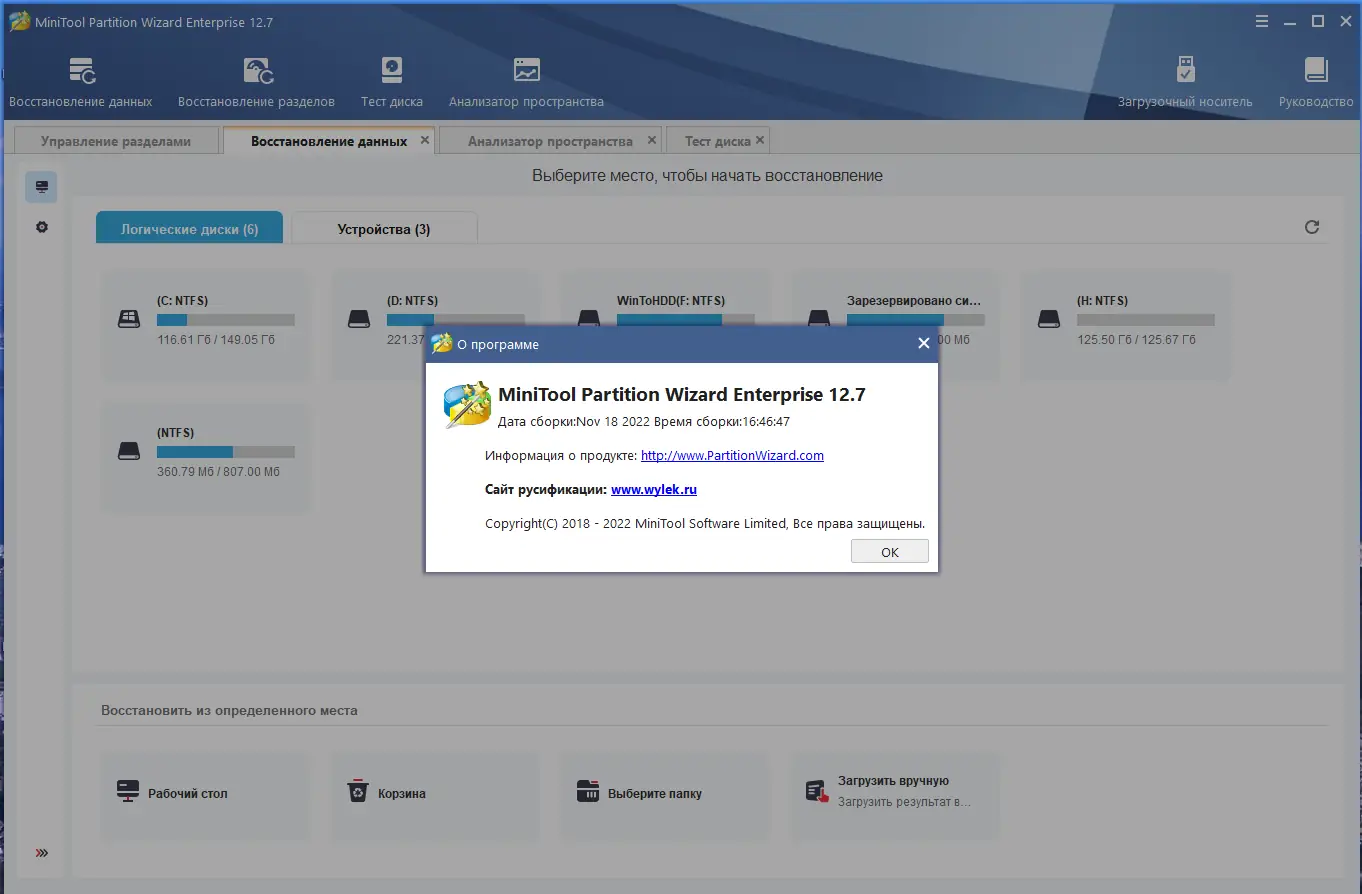Click the Зарезервировано си... drive label
1362x894 pixels.
click(x=914, y=300)
